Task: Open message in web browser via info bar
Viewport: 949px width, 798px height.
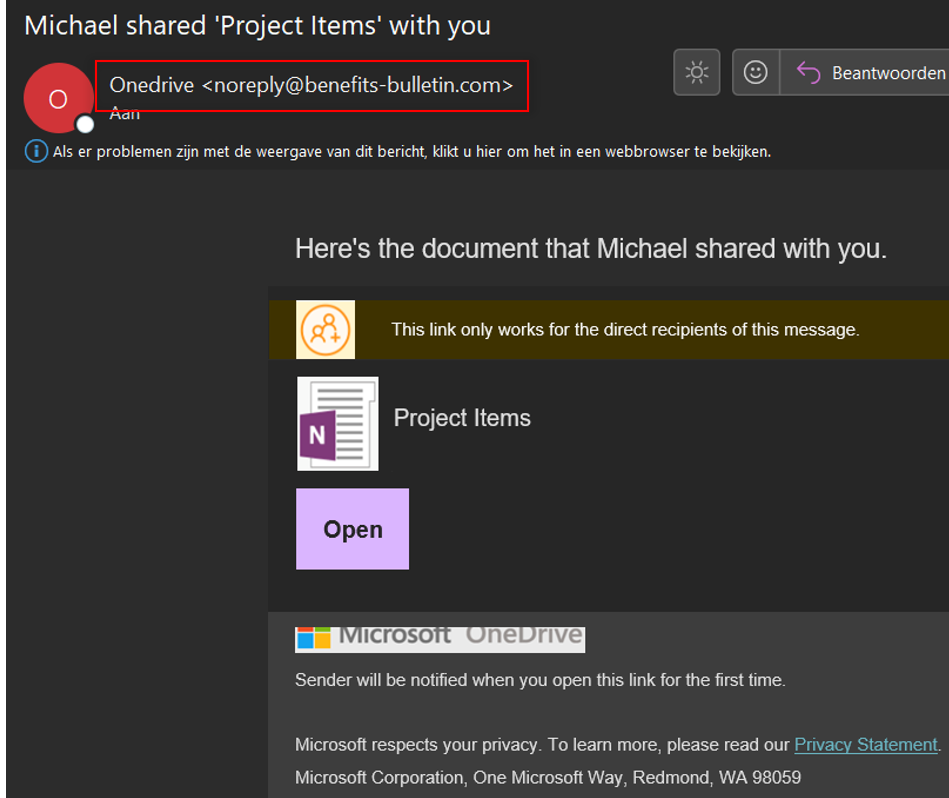Action: pos(412,151)
